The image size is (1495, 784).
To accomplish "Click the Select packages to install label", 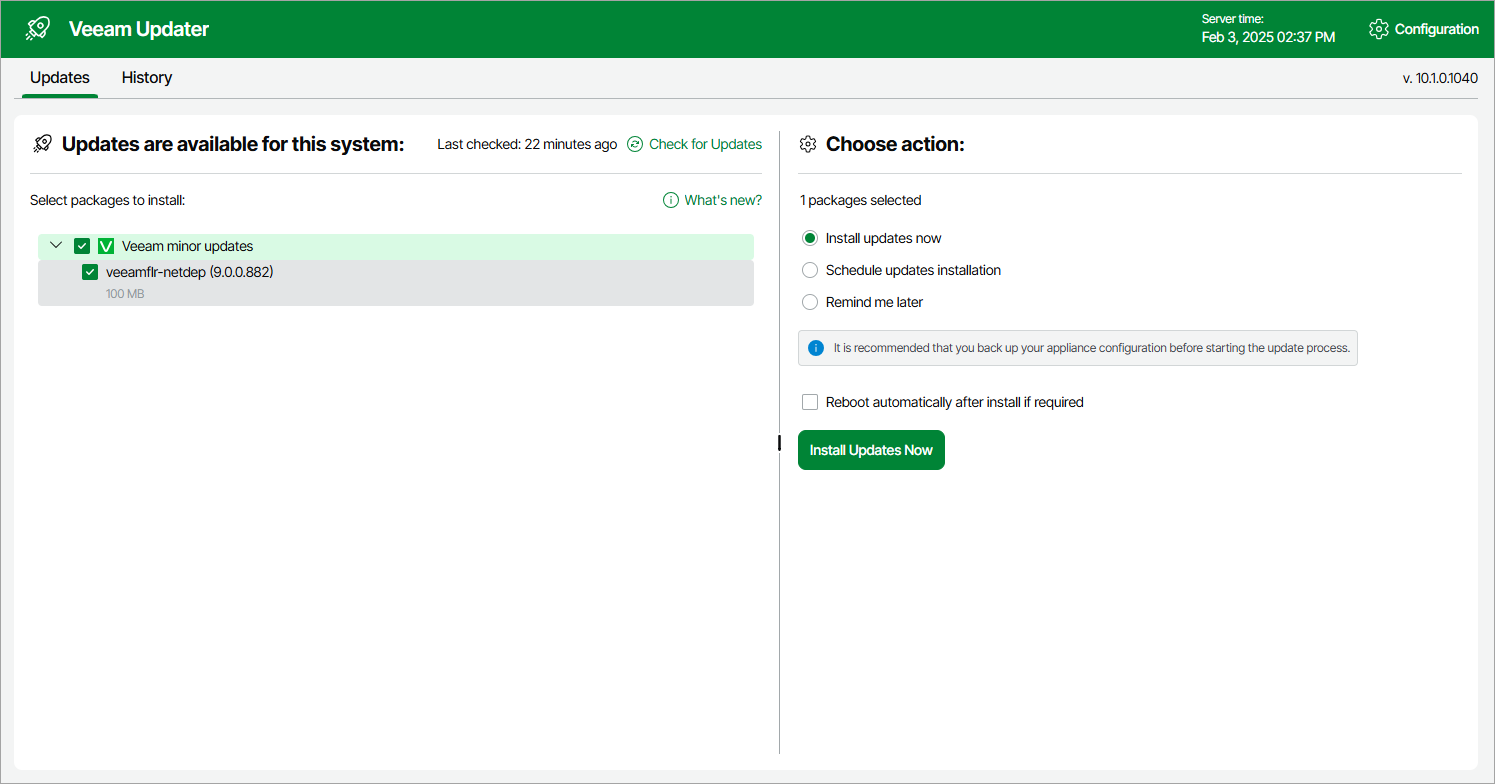I will (x=108, y=200).
